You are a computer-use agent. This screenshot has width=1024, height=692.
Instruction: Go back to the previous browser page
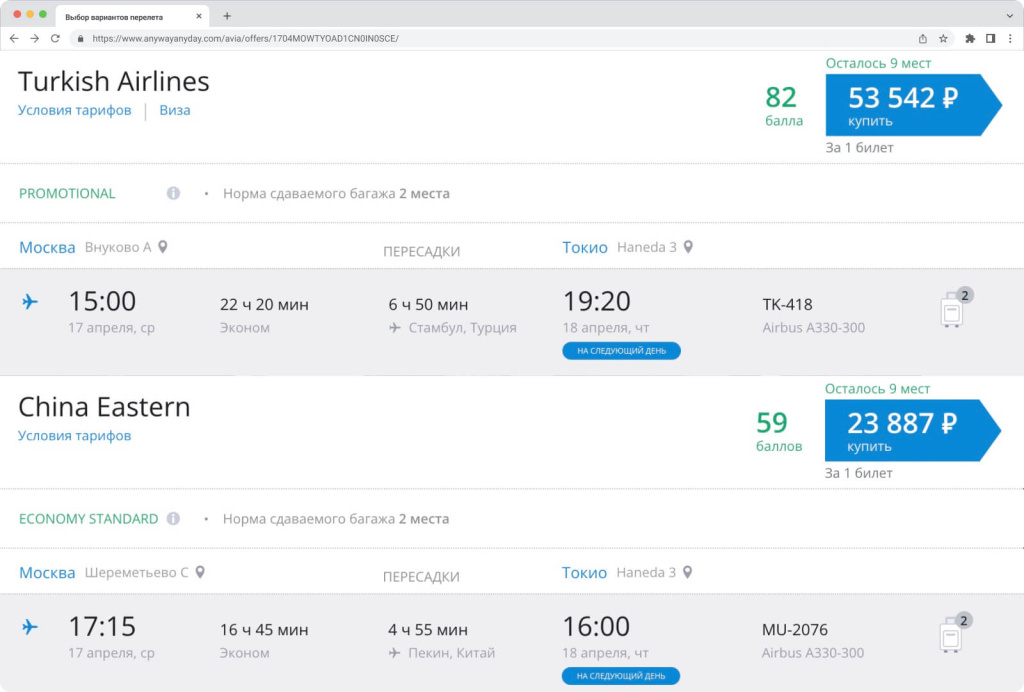[x=14, y=39]
